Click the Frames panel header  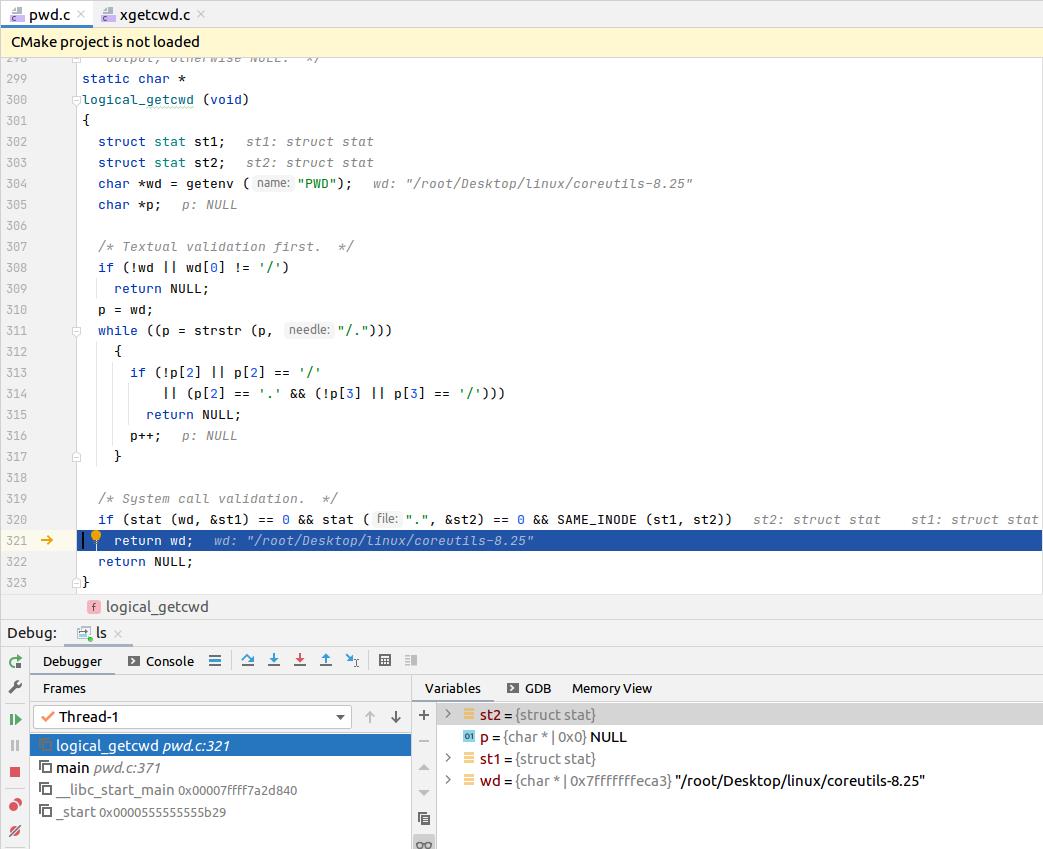click(65, 689)
